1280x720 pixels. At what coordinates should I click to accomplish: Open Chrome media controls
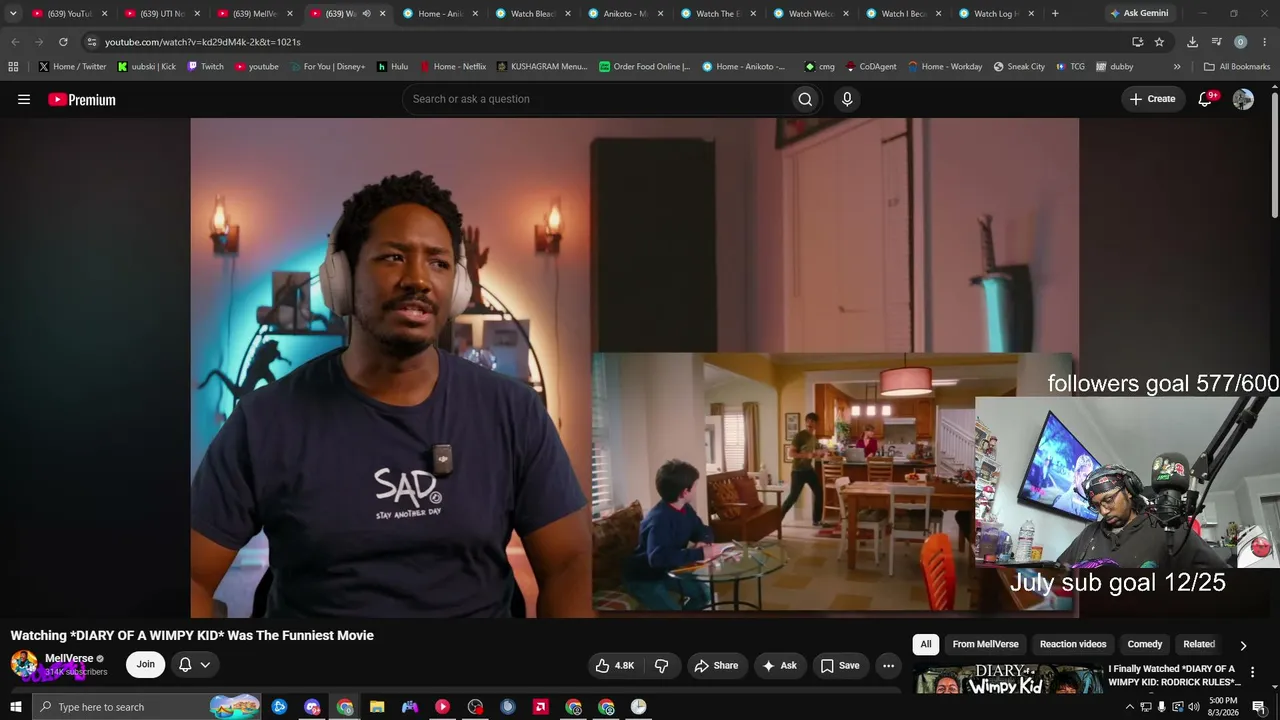(x=1216, y=42)
